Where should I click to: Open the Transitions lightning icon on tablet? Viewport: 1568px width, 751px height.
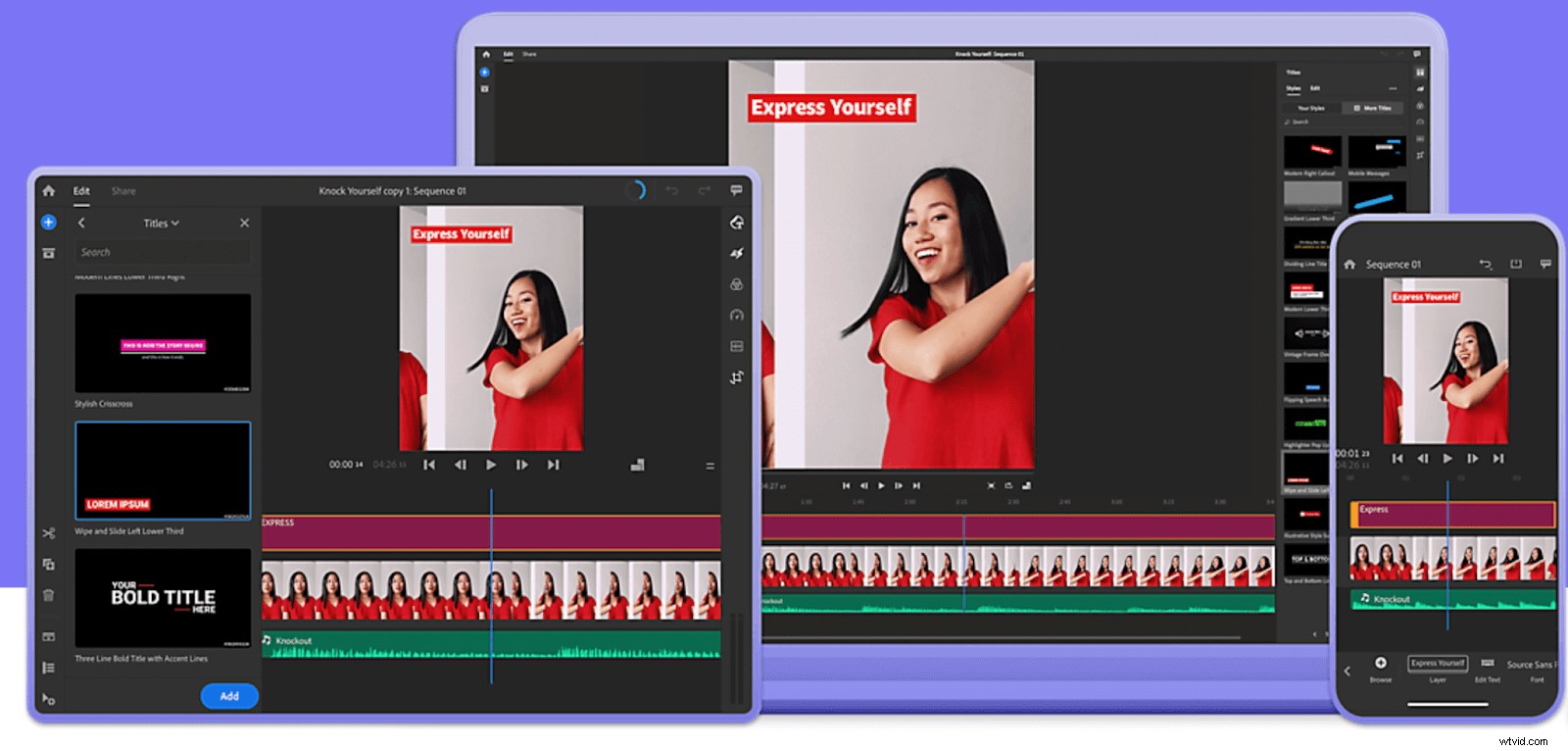737,253
